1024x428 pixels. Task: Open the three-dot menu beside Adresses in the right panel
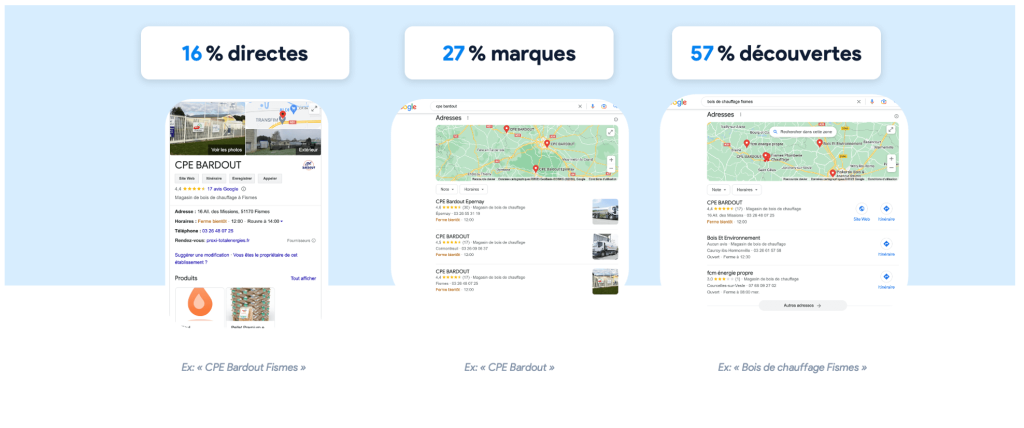pyautogui.click(x=741, y=114)
